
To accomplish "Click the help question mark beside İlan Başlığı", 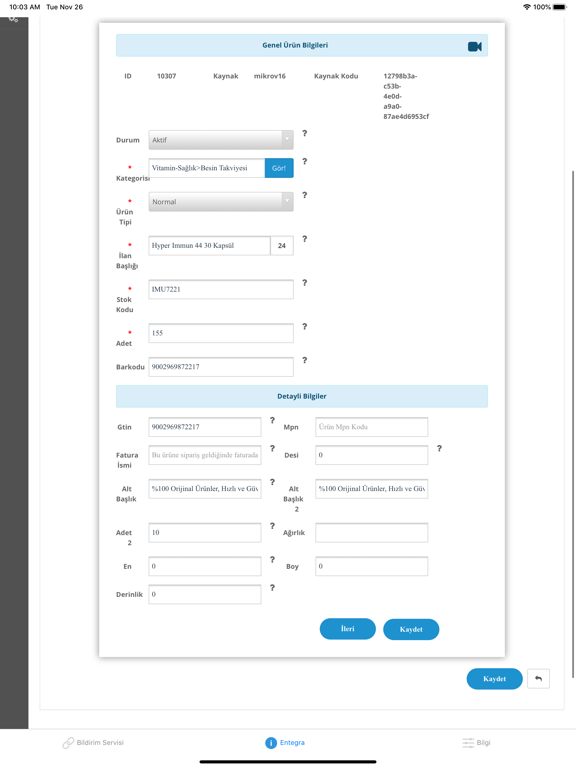I will (305, 239).
